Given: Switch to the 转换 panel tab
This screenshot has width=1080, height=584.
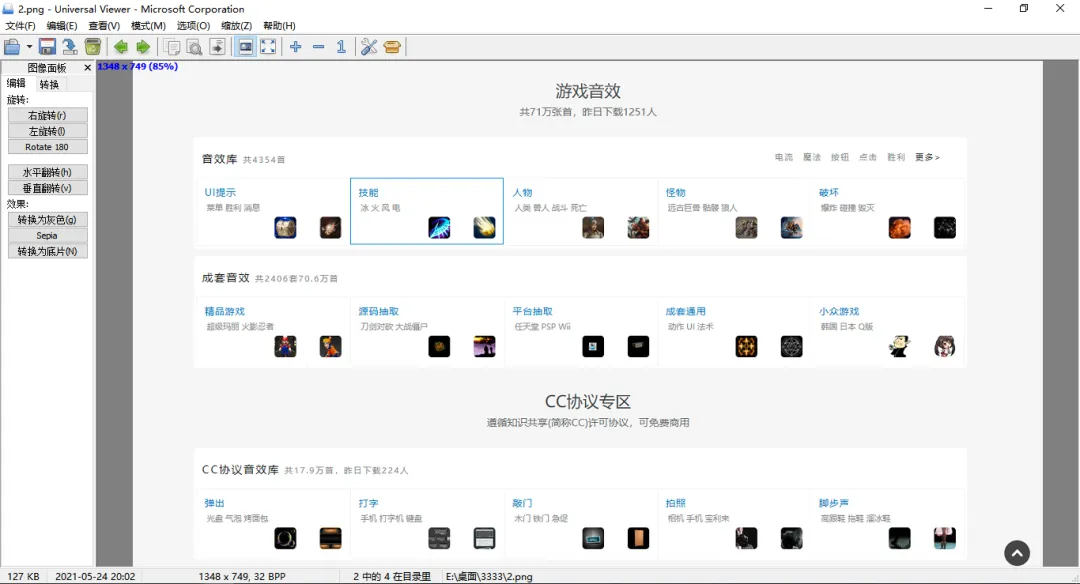Looking at the screenshot, I should tap(49, 84).
